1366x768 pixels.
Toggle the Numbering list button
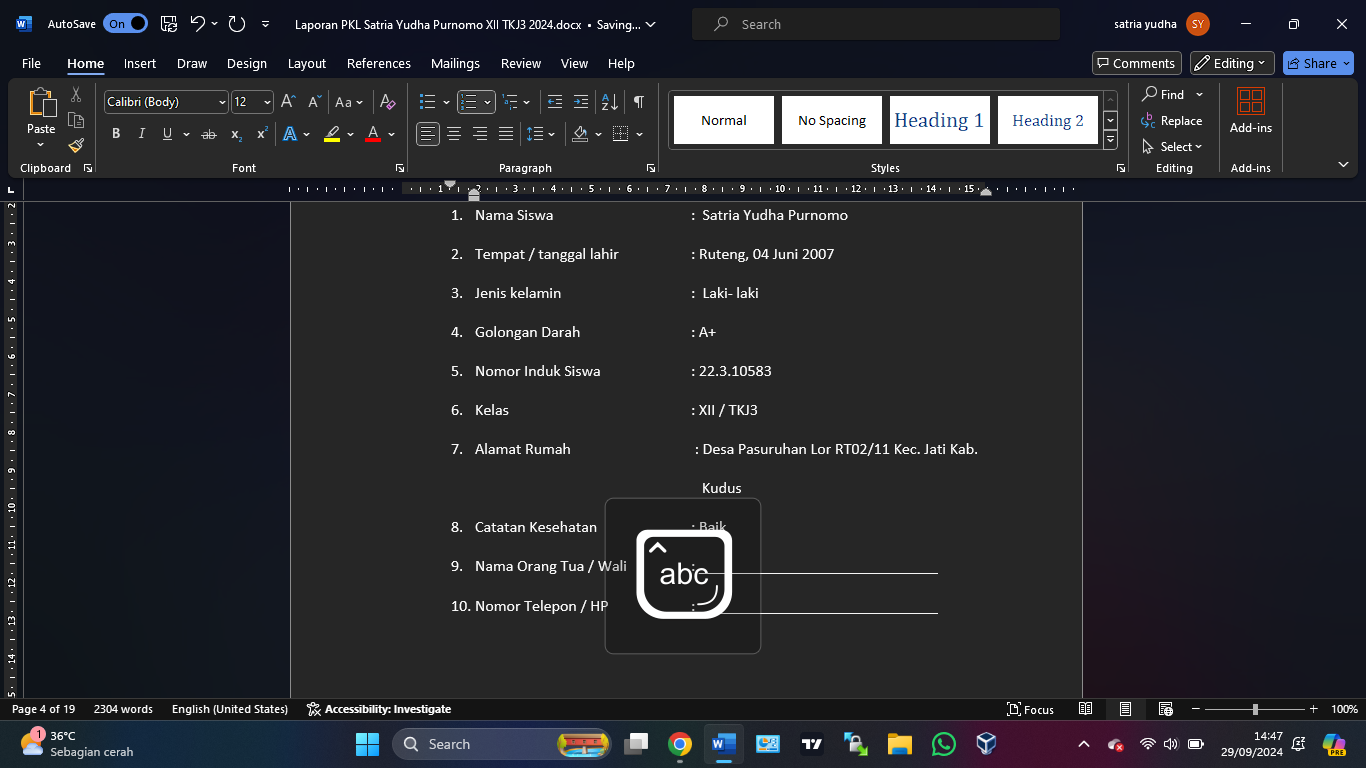pyautogui.click(x=468, y=102)
